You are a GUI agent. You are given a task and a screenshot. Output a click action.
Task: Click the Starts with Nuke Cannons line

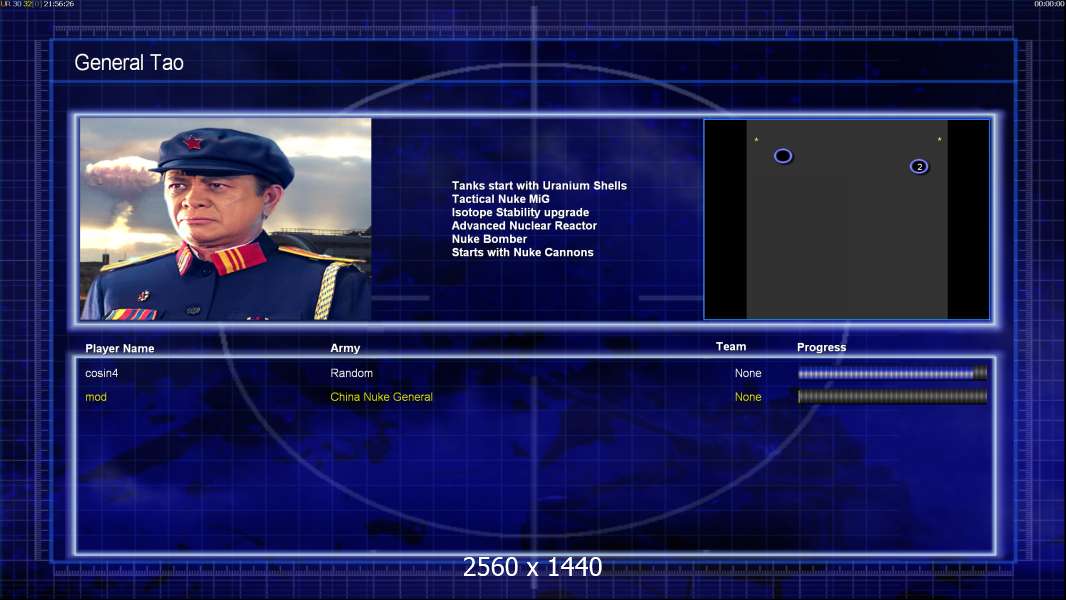click(x=522, y=253)
